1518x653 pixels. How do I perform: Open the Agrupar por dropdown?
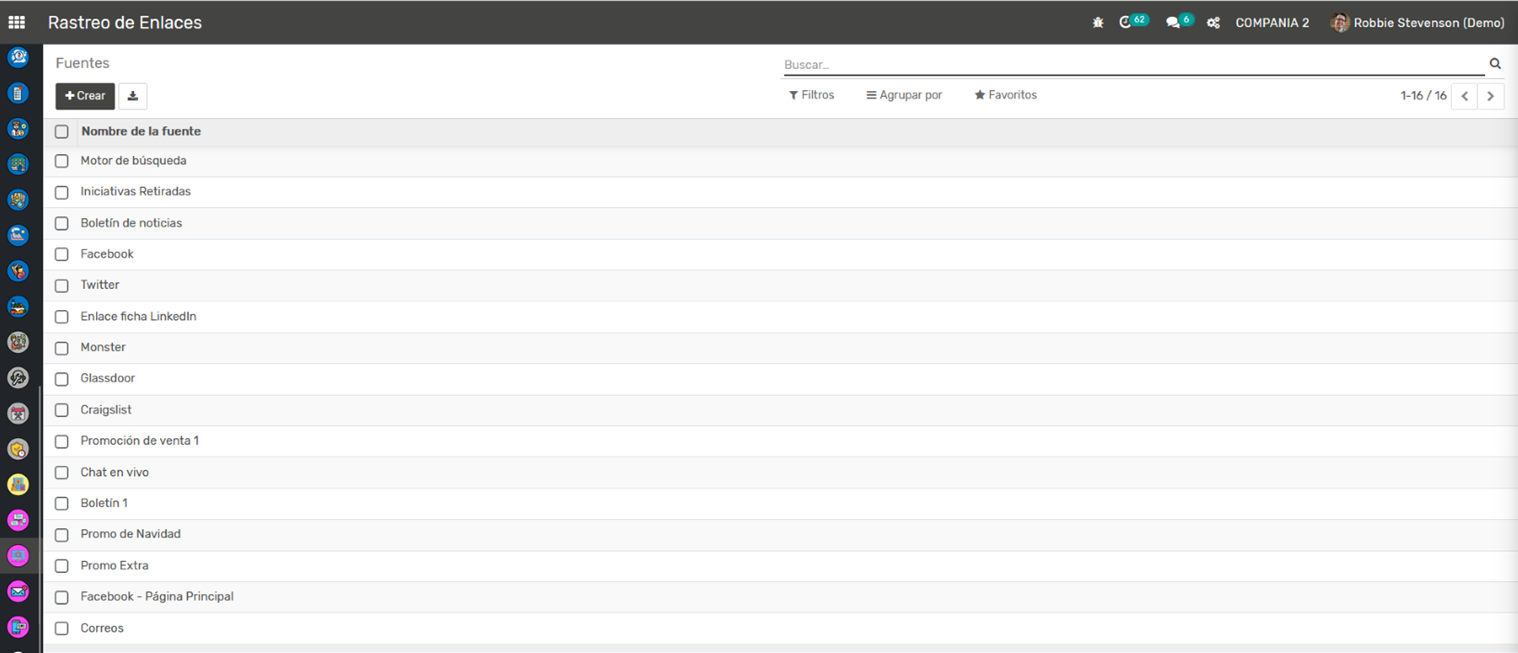[x=904, y=95]
